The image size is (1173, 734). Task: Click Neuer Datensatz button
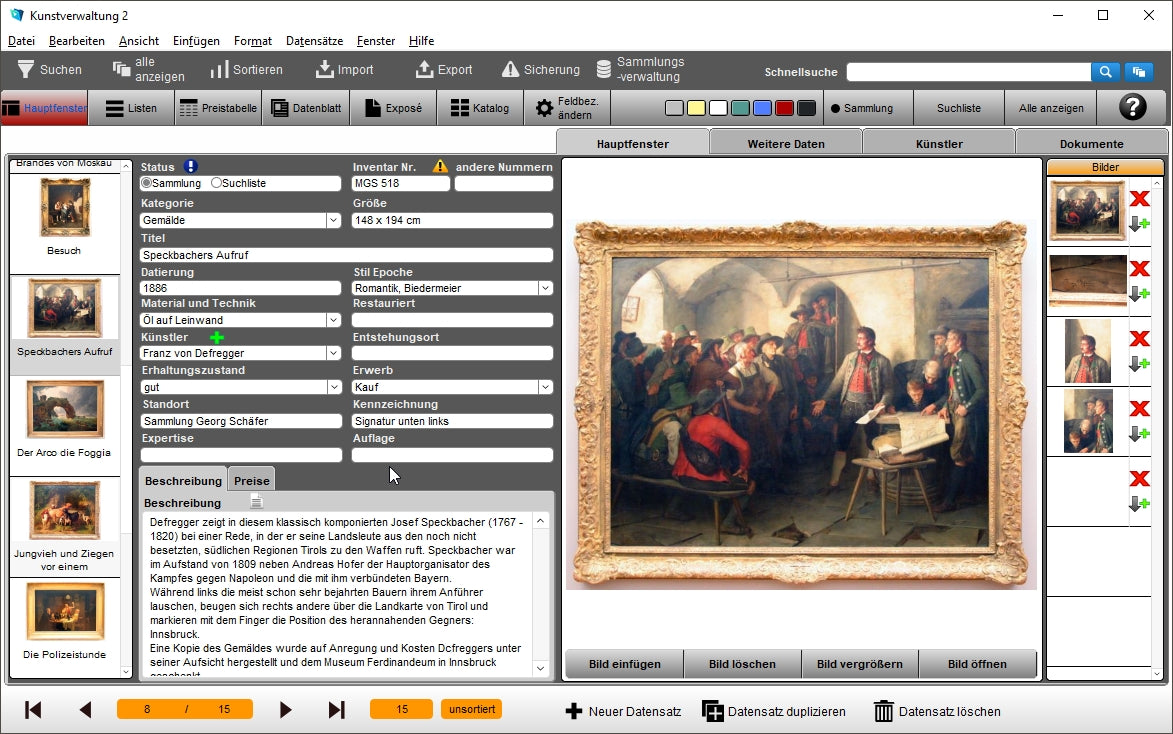(x=623, y=711)
